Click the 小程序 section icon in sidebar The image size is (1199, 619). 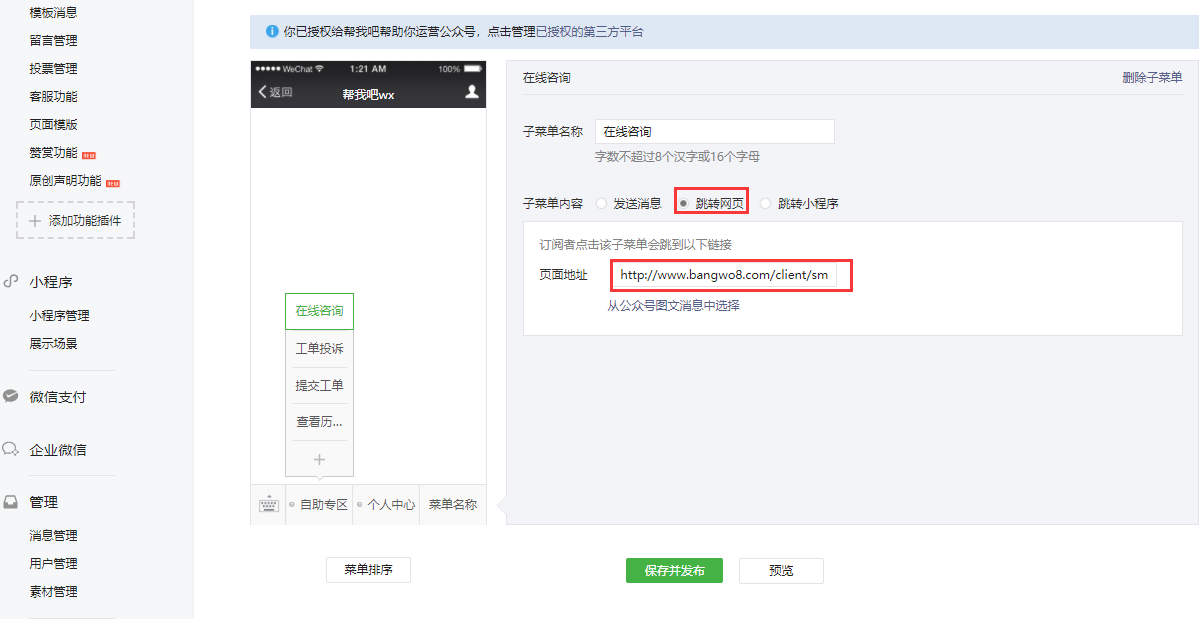click(11, 283)
